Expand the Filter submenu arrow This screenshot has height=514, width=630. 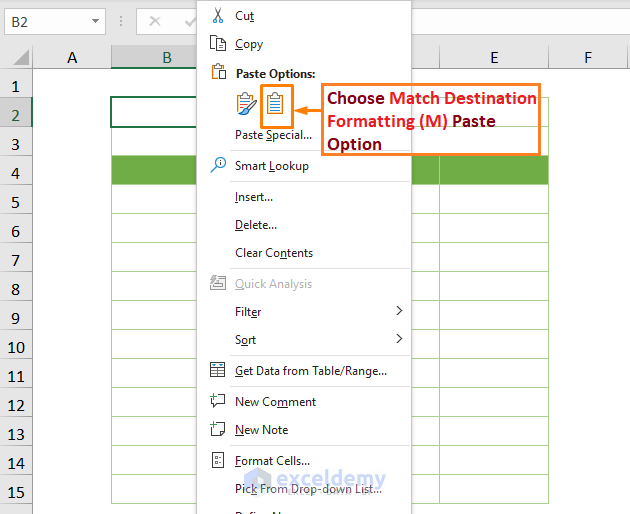(399, 310)
